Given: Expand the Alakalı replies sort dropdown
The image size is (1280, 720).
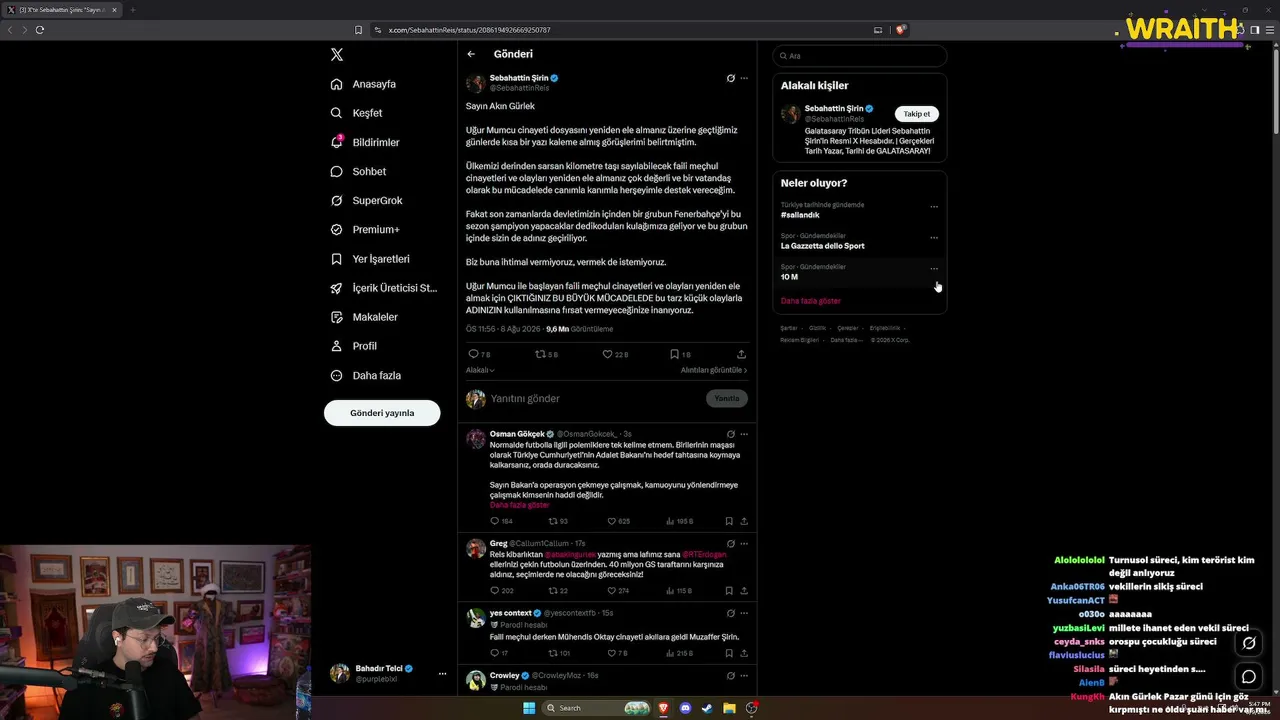Looking at the screenshot, I should click(x=480, y=370).
